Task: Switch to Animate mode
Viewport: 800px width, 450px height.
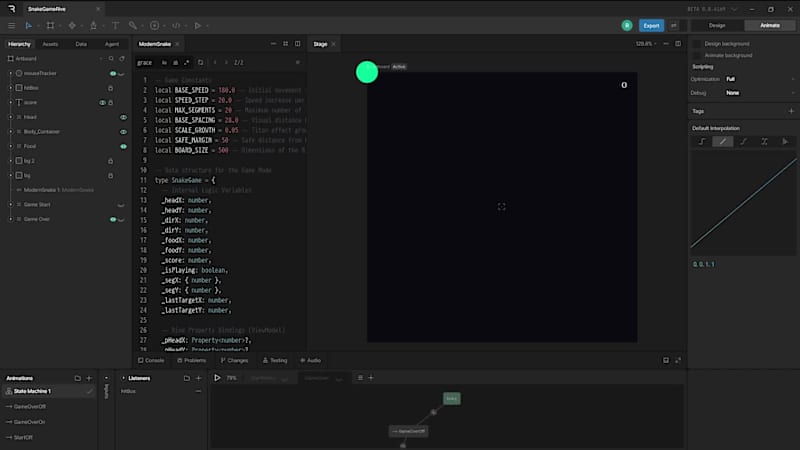Action: tap(770, 26)
